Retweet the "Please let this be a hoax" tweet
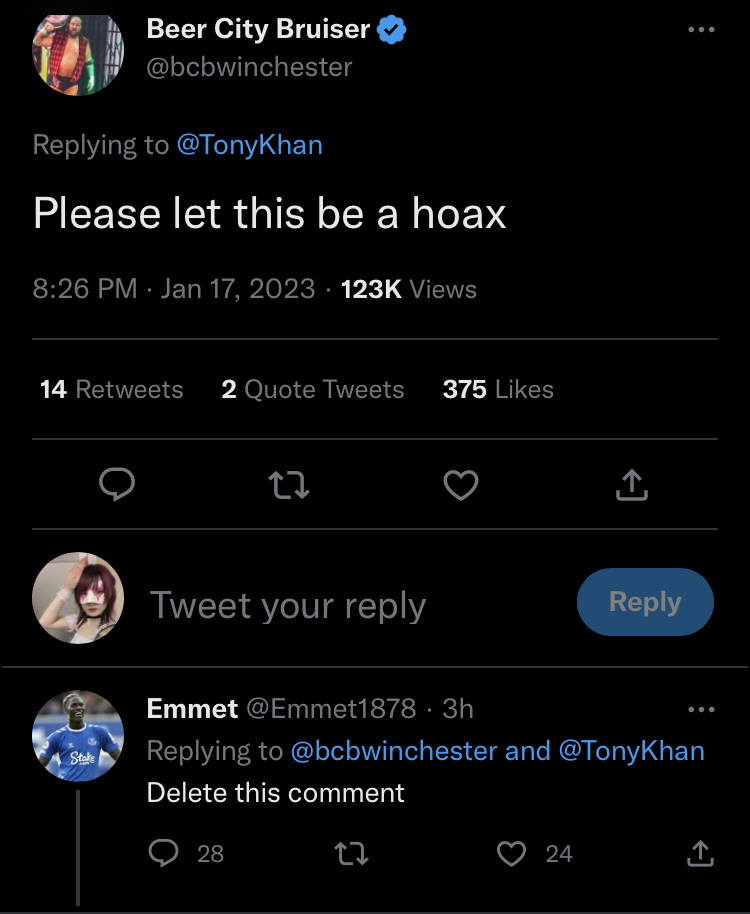750x914 pixels. (290, 485)
